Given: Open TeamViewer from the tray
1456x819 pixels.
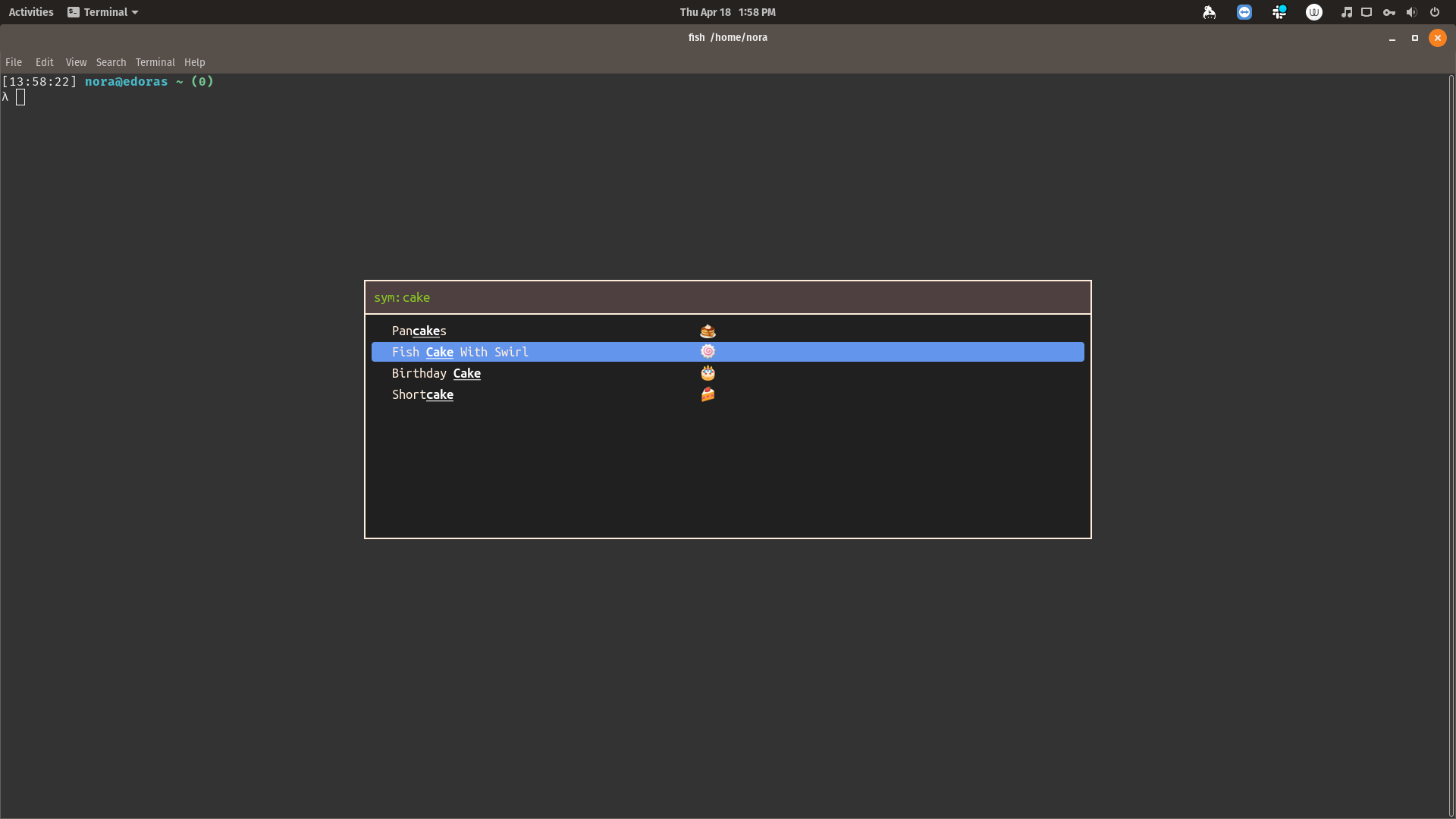Looking at the screenshot, I should click(x=1244, y=12).
